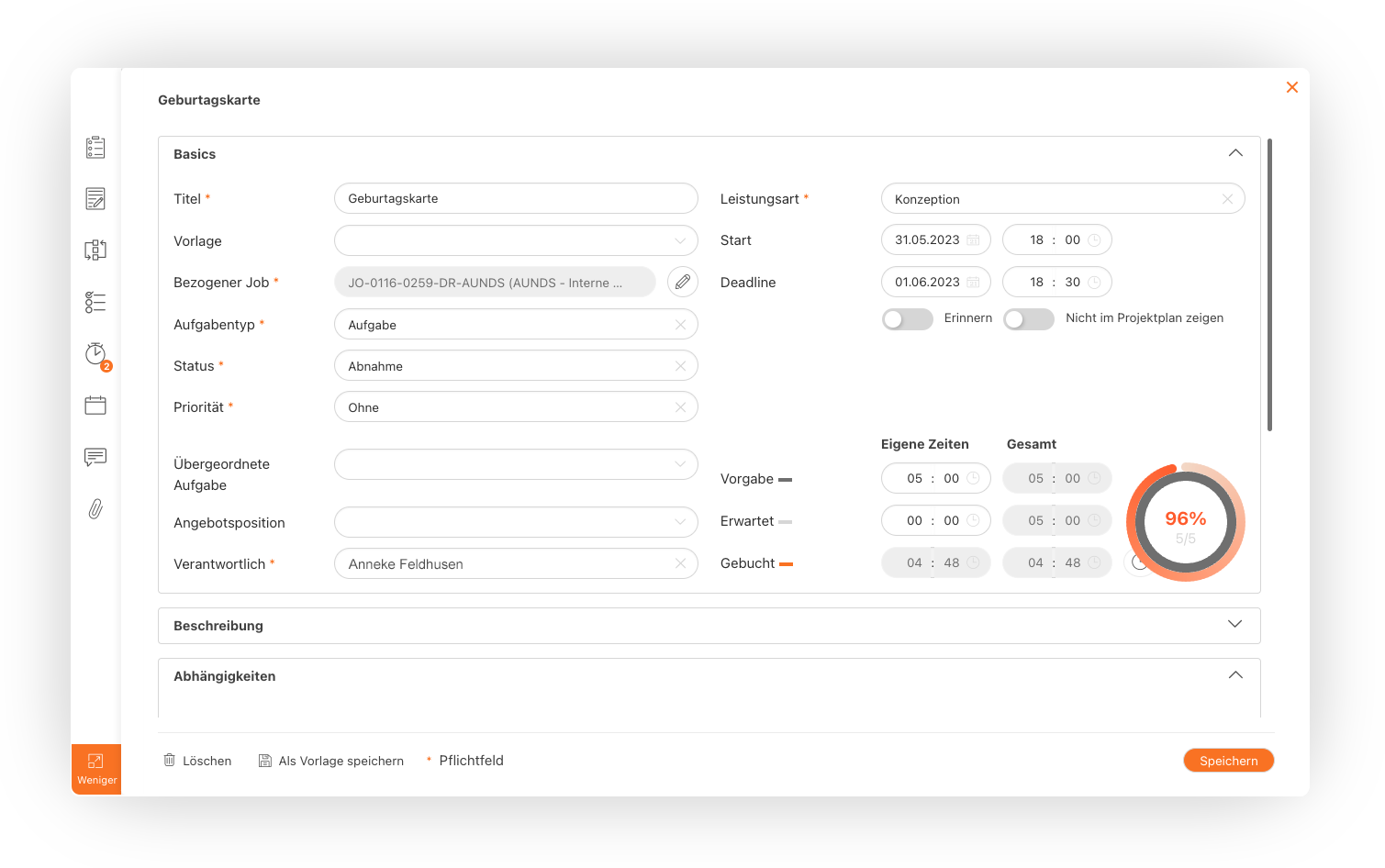Open the calendar icon in sidebar
This screenshot has width=1385, height=868.
coord(95,406)
